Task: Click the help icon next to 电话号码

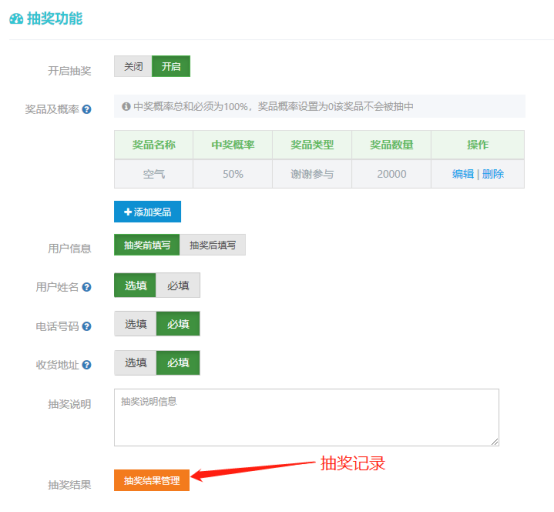Action: coord(87,326)
